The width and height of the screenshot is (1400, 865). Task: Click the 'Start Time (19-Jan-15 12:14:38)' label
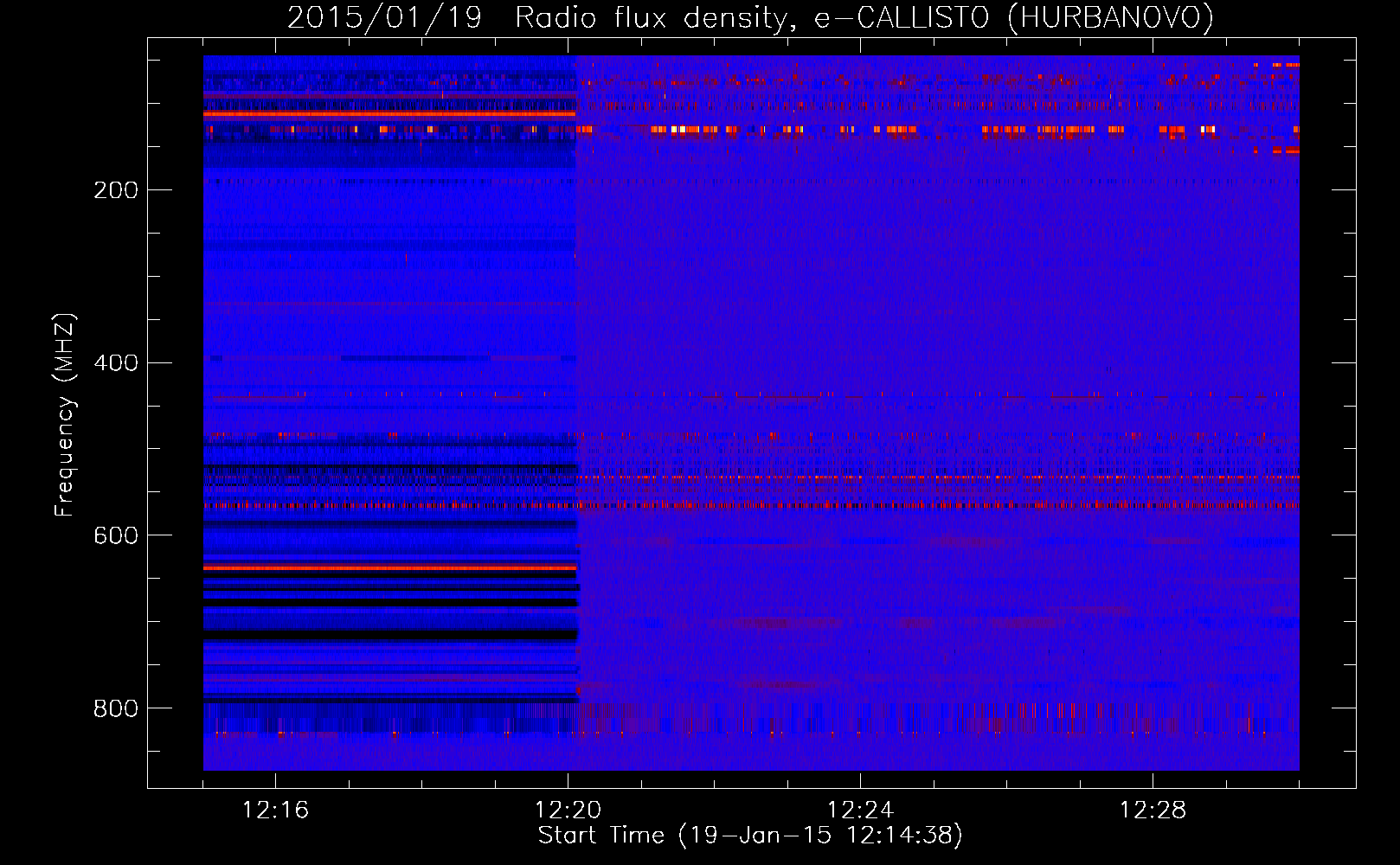pyautogui.click(x=750, y=836)
